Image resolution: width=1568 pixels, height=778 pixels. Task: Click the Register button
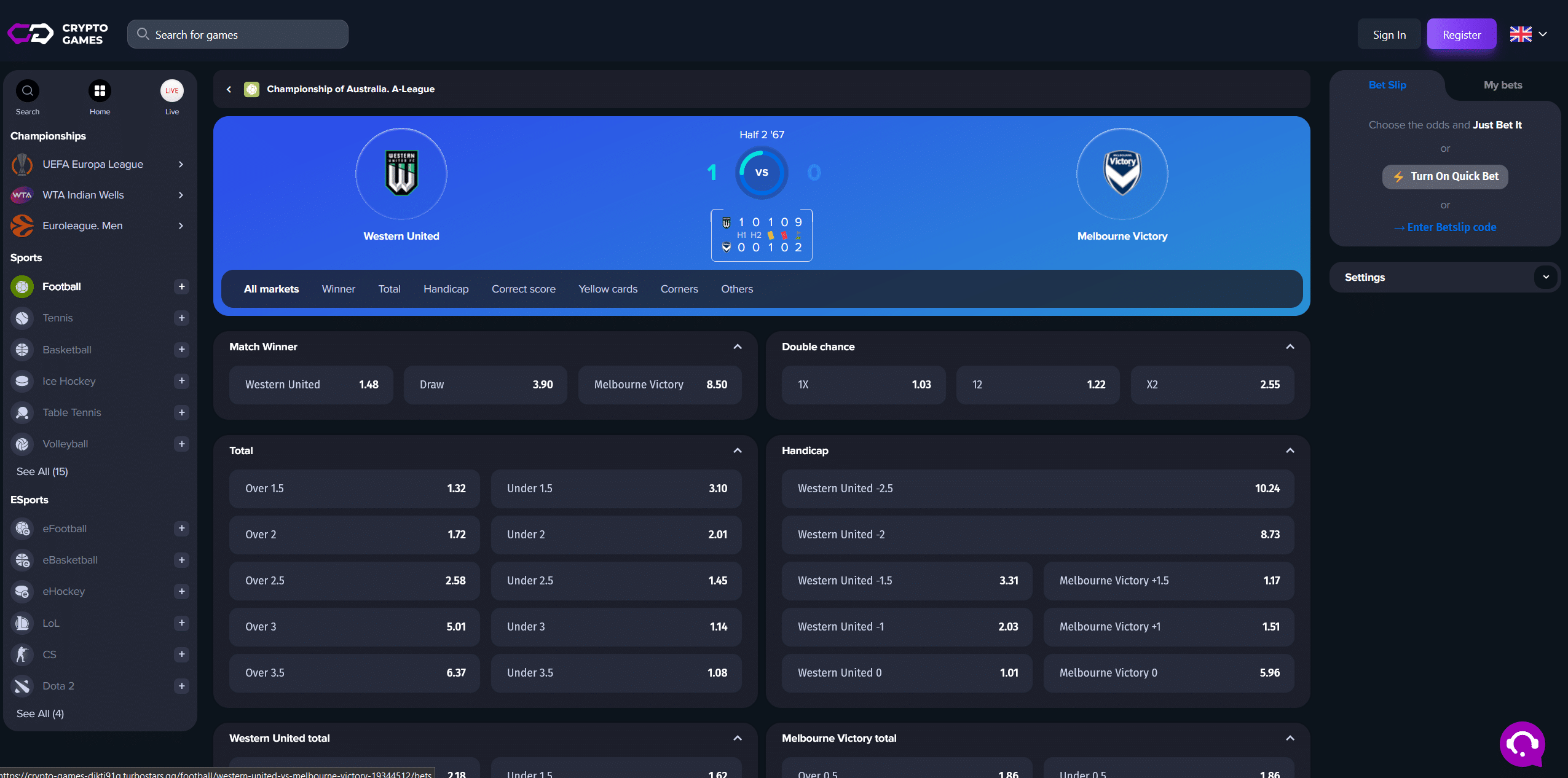pos(1461,34)
